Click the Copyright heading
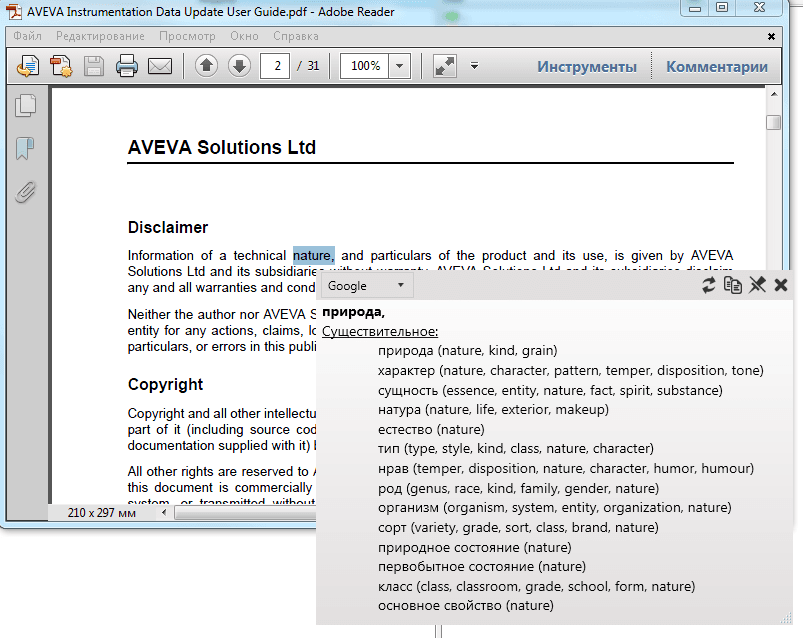 pyautogui.click(x=165, y=385)
